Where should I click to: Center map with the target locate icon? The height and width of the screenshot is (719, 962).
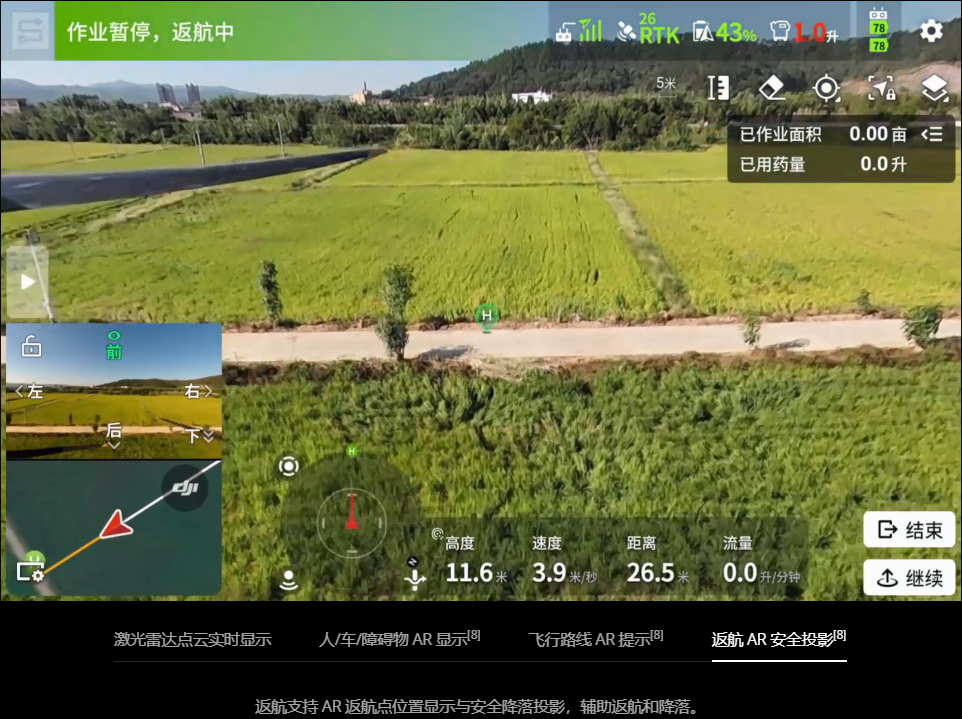(x=826, y=88)
